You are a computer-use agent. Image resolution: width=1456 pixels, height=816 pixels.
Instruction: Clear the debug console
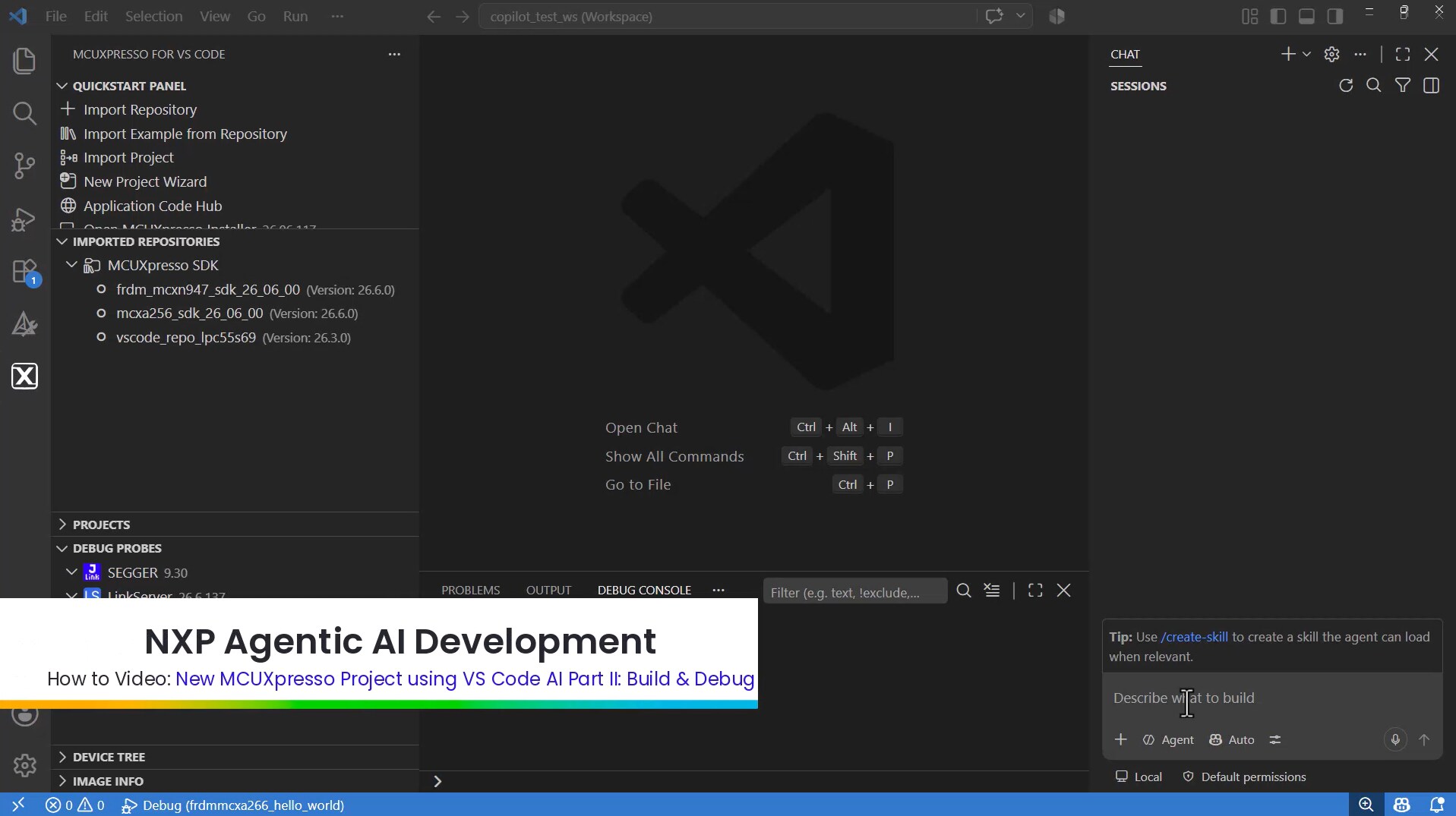click(992, 591)
